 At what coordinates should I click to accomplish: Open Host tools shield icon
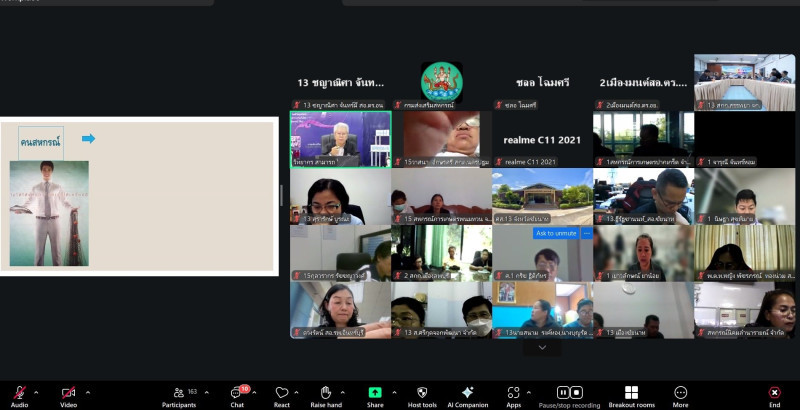421,393
